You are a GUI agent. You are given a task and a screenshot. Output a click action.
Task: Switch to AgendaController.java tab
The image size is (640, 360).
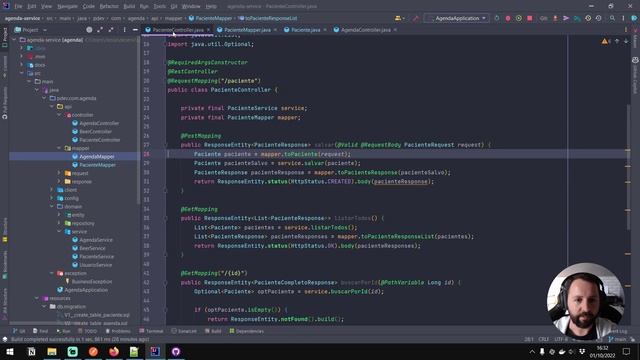point(365,30)
